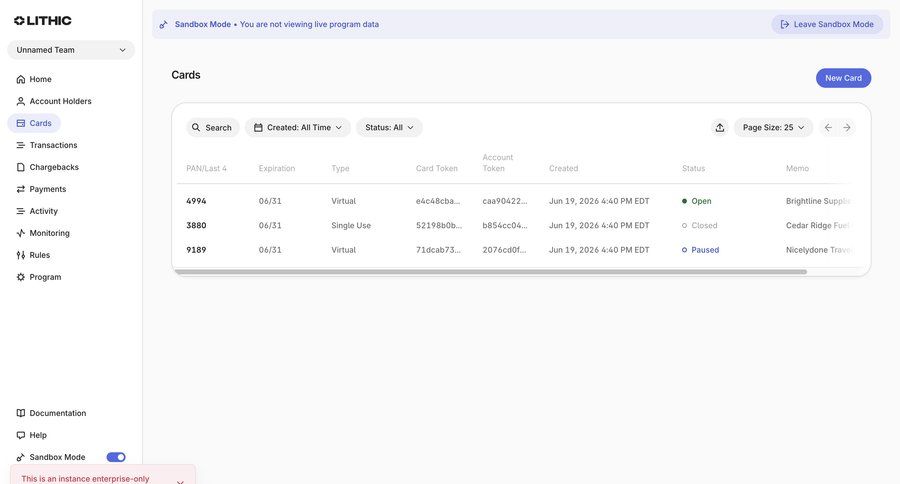Image resolution: width=900 pixels, height=484 pixels.
Task: Click account token caa90422...
Action: tap(505, 201)
